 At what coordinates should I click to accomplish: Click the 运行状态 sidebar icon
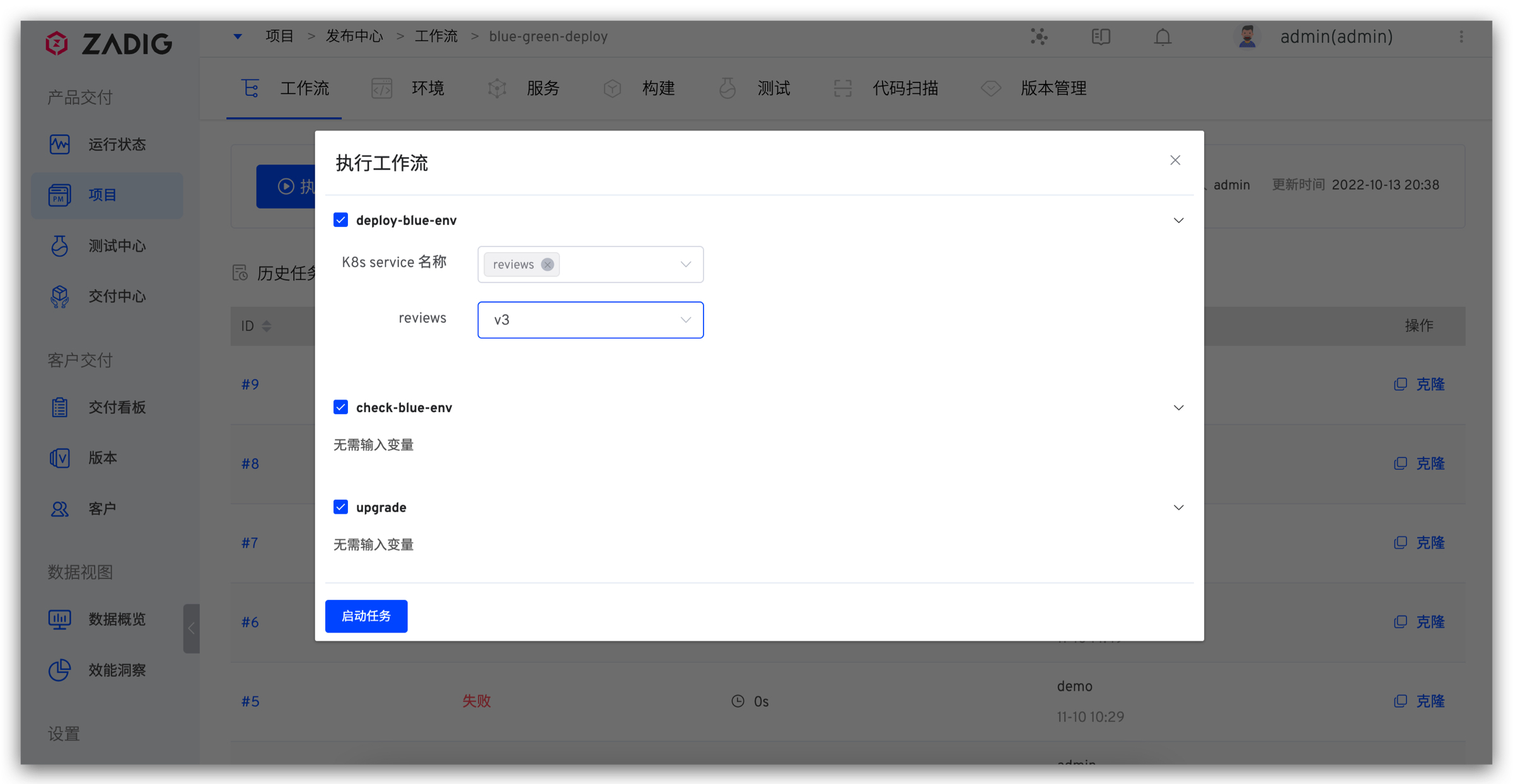pos(60,144)
